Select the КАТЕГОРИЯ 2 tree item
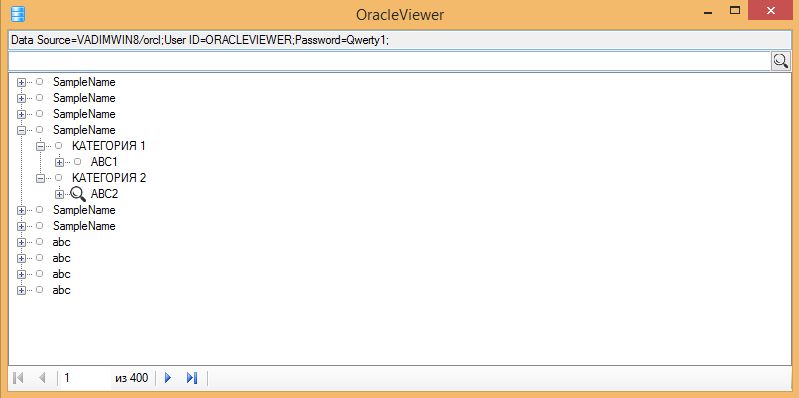 click(109, 178)
